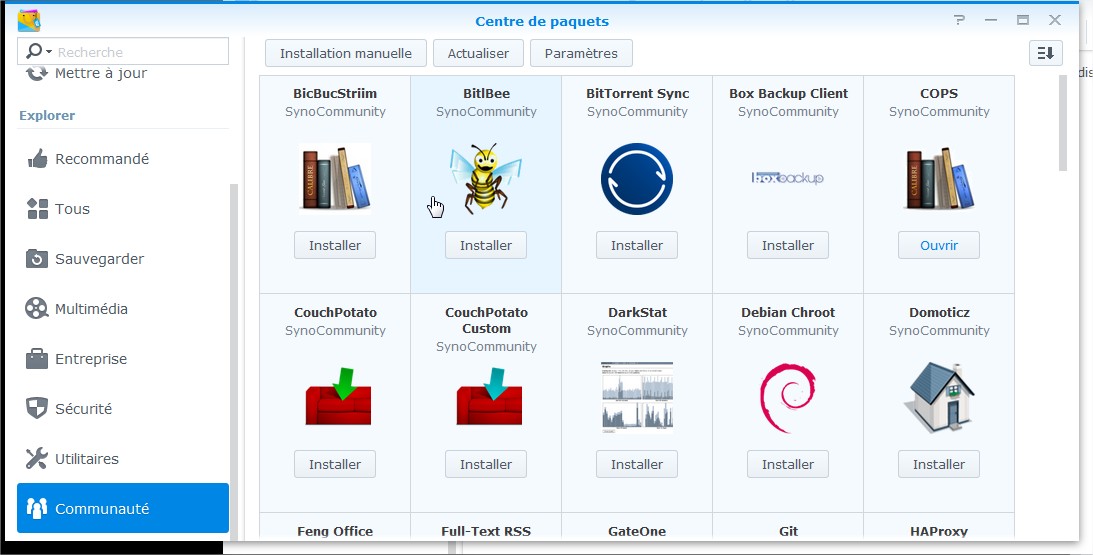
Task: Click Installation manuelle button
Action: (x=346, y=53)
